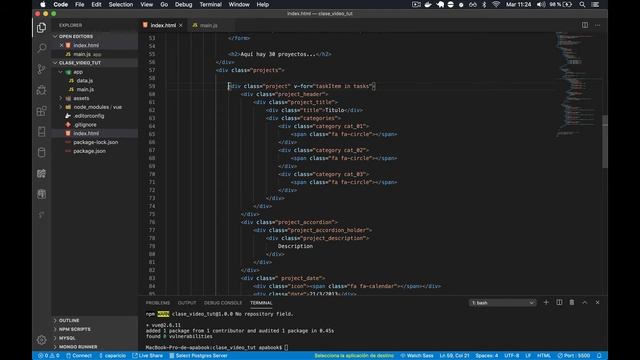Click Spaces: 4 indentation setting
The height and width of the screenshot is (360, 640).
[x=487, y=356]
